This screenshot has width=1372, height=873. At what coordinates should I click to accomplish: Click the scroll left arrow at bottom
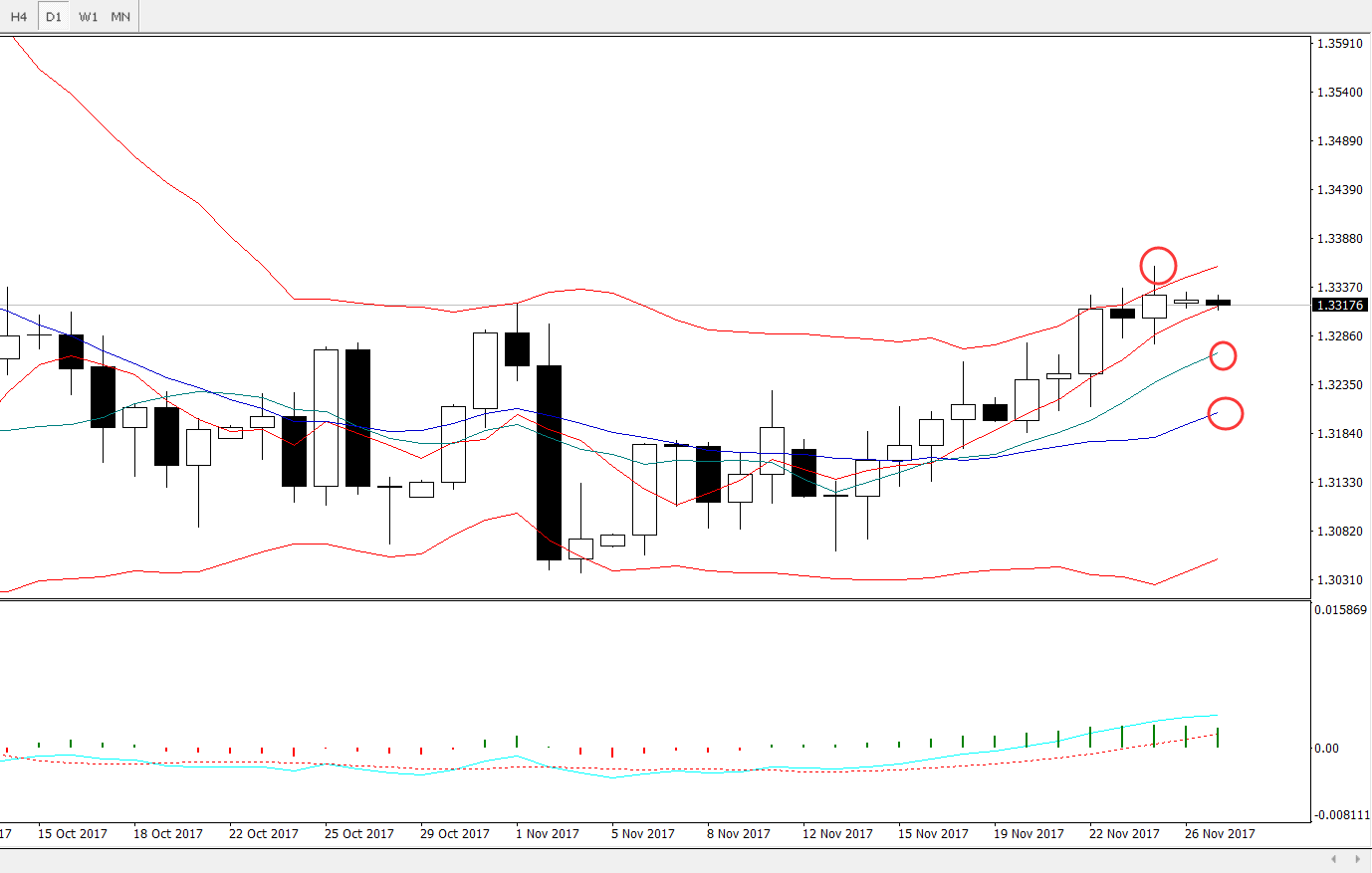(1334, 859)
